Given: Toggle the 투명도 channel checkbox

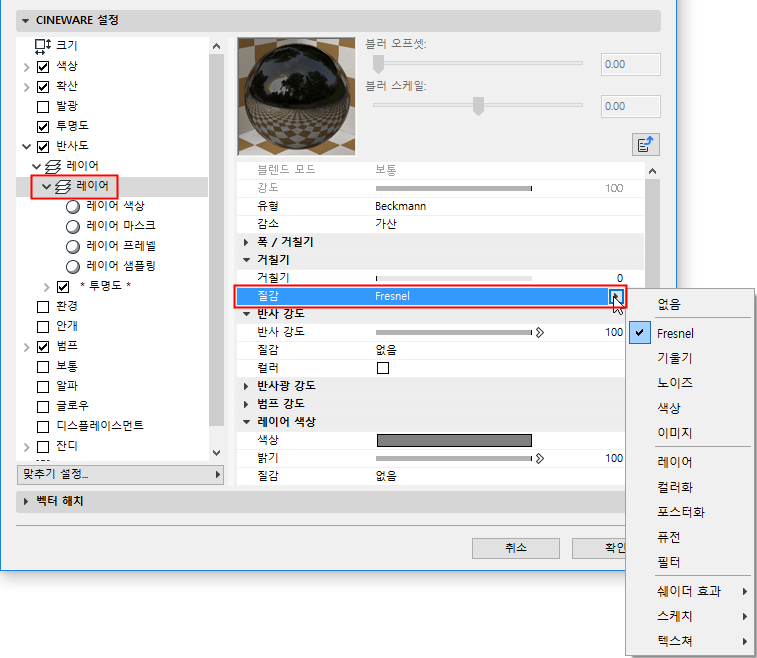Looking at the screenshot, I should [43, 126].
